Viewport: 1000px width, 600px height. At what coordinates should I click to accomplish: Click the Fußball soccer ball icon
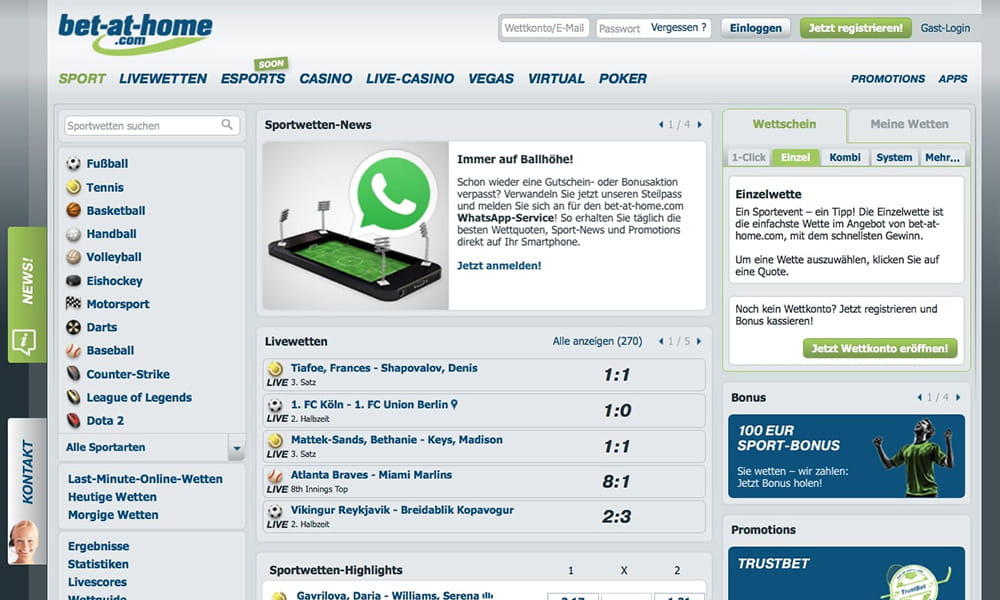pos(73,164)
